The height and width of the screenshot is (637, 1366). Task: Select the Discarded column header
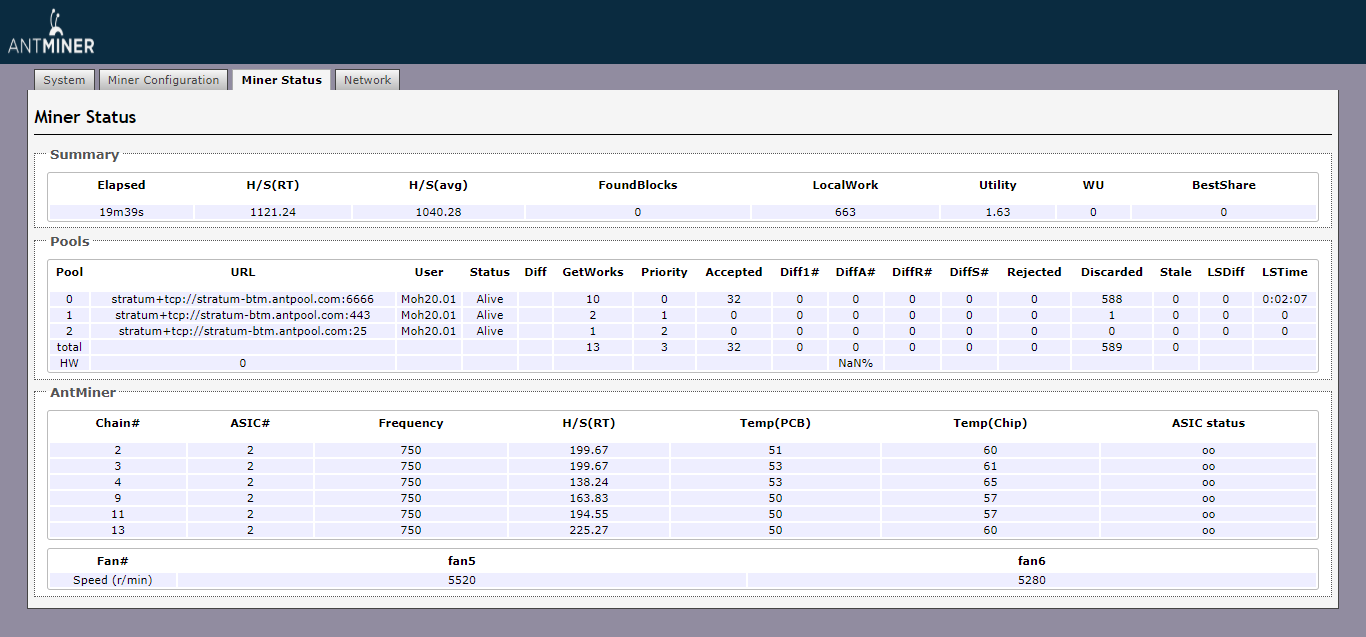coord(1111,272)
